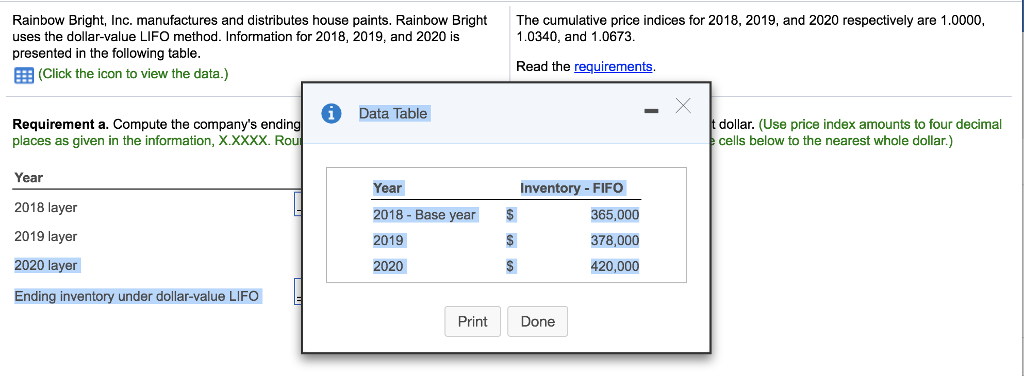Click the Inventory - FIFO column header
This screenshot has height=376, width=1024.
(x=571, y=188)
